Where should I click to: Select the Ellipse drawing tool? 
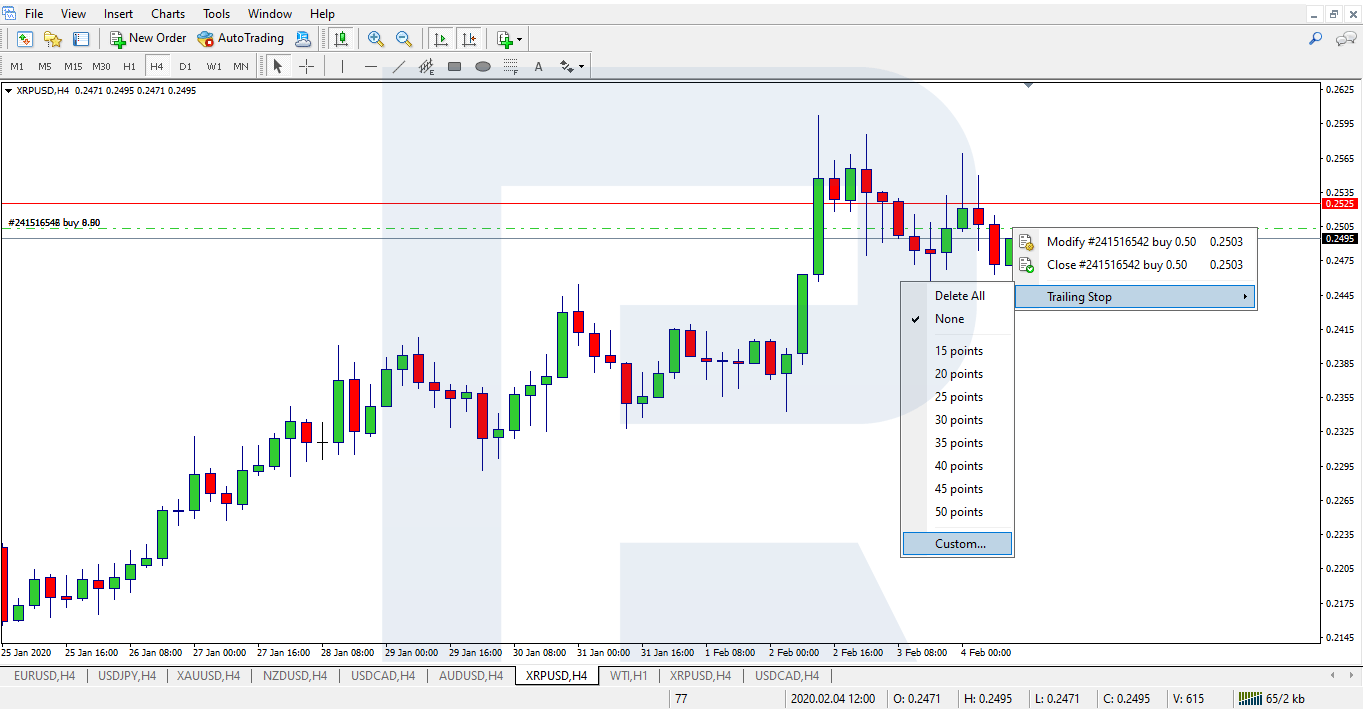tap(483, 66)
